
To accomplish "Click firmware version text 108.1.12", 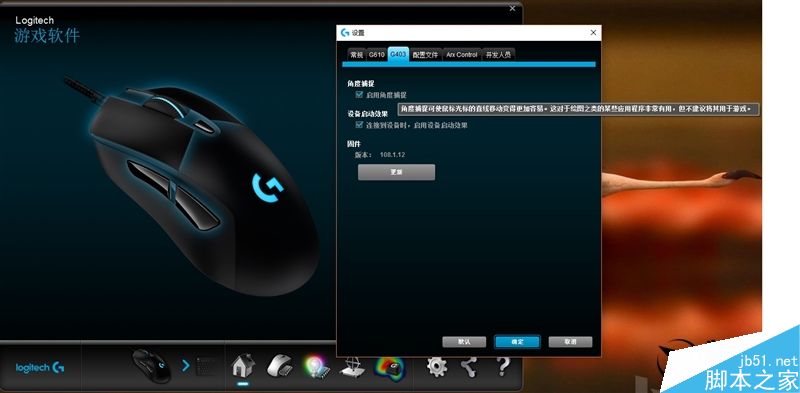I will click(x=392, y=155).
